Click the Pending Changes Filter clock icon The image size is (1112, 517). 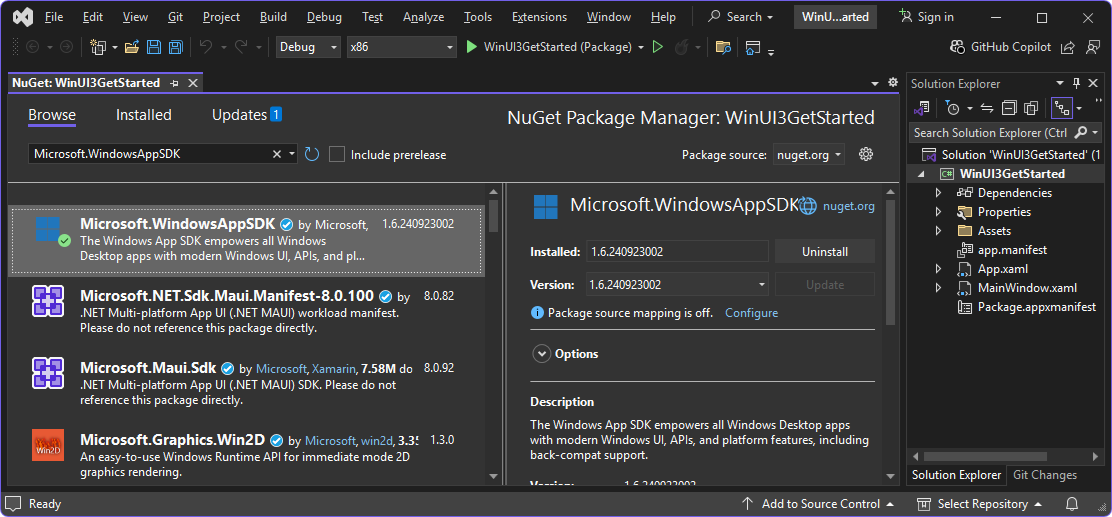(x=952, y=109)
